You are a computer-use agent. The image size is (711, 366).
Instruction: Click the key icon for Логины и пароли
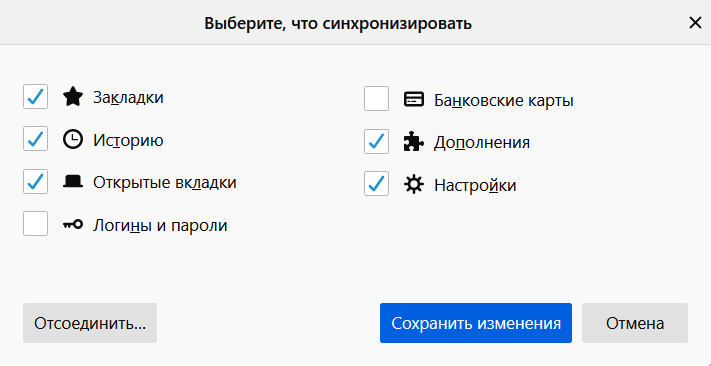click(x=73, y=224)
